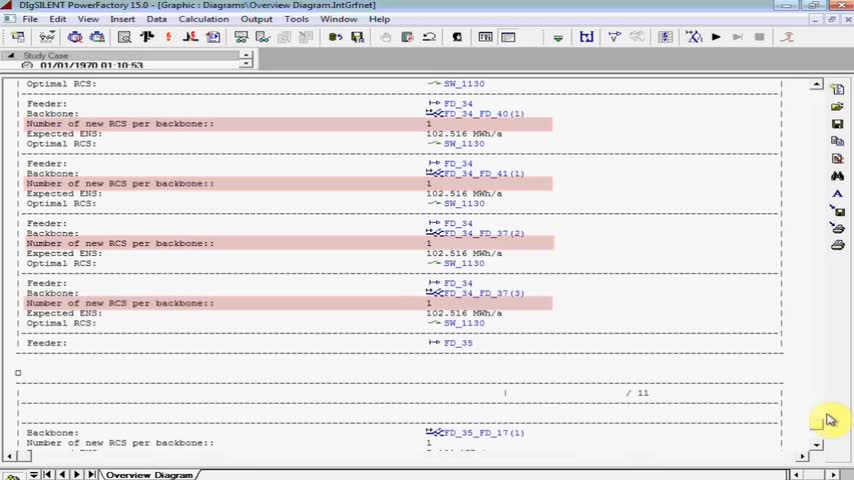Click horizontal scrollbar right arrow
The image size is (854, 480).
tap(802, 456)
